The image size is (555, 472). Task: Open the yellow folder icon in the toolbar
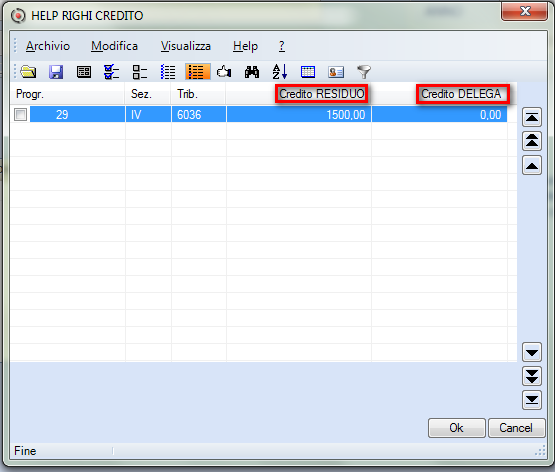[x=28, y=72]
